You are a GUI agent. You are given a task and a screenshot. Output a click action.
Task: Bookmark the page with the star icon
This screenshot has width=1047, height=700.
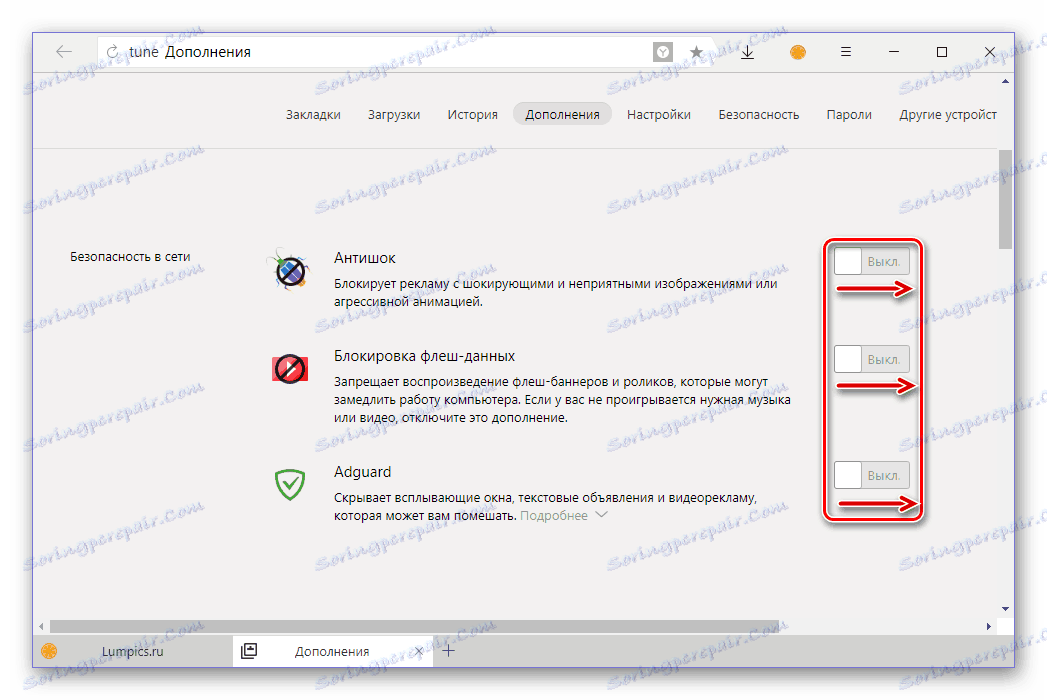point(696,52)
